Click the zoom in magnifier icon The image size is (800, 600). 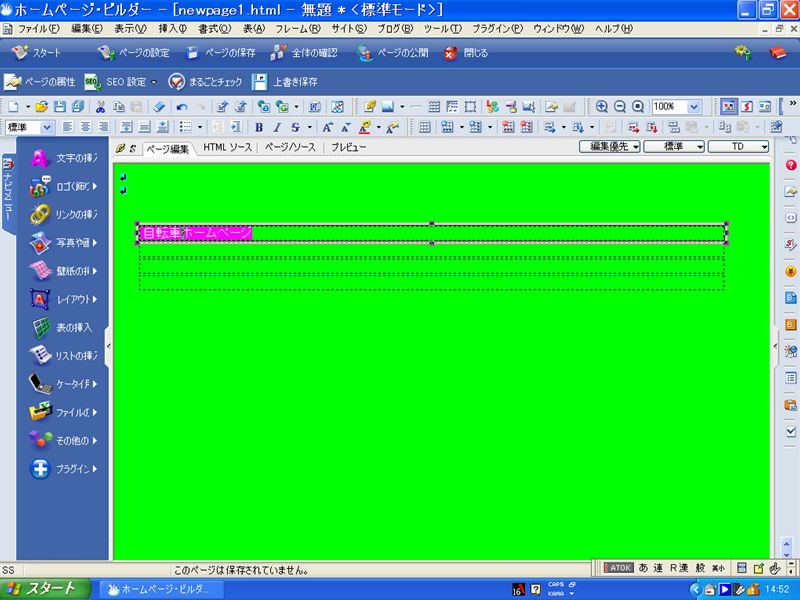pos(602,106)
